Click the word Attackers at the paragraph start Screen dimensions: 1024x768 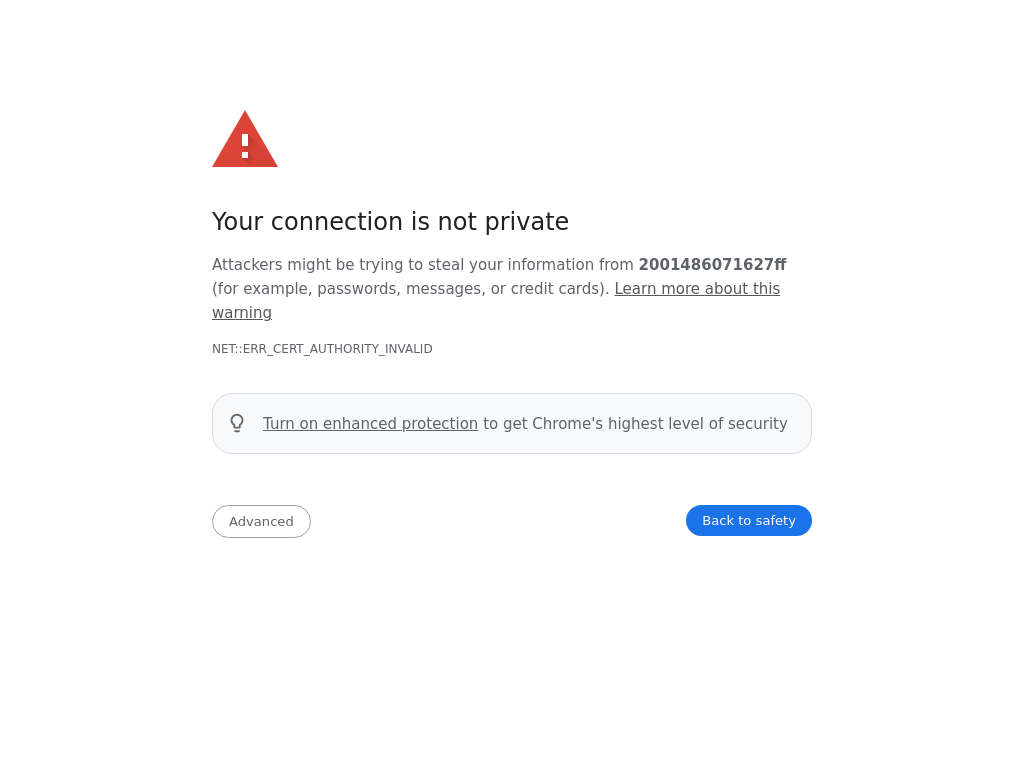click(x=247, y=265)
